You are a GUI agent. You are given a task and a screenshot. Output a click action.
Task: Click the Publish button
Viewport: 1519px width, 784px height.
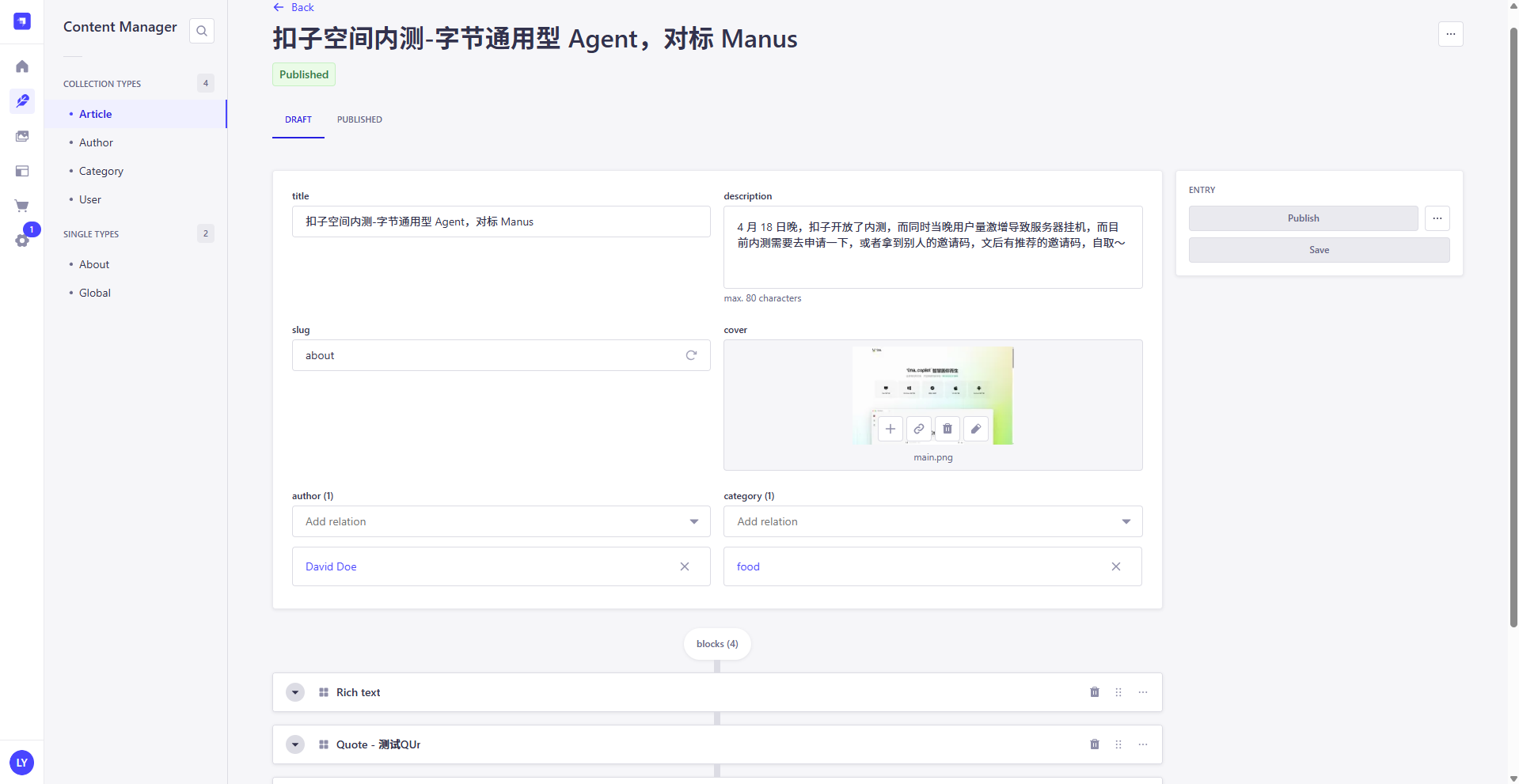click(x=1303, y=218)
